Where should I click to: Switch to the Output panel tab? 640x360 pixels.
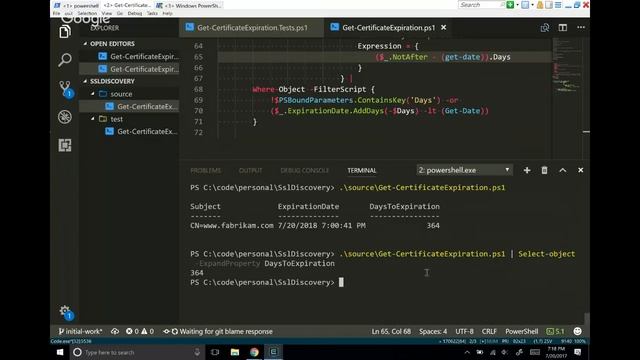click(251, 171)
